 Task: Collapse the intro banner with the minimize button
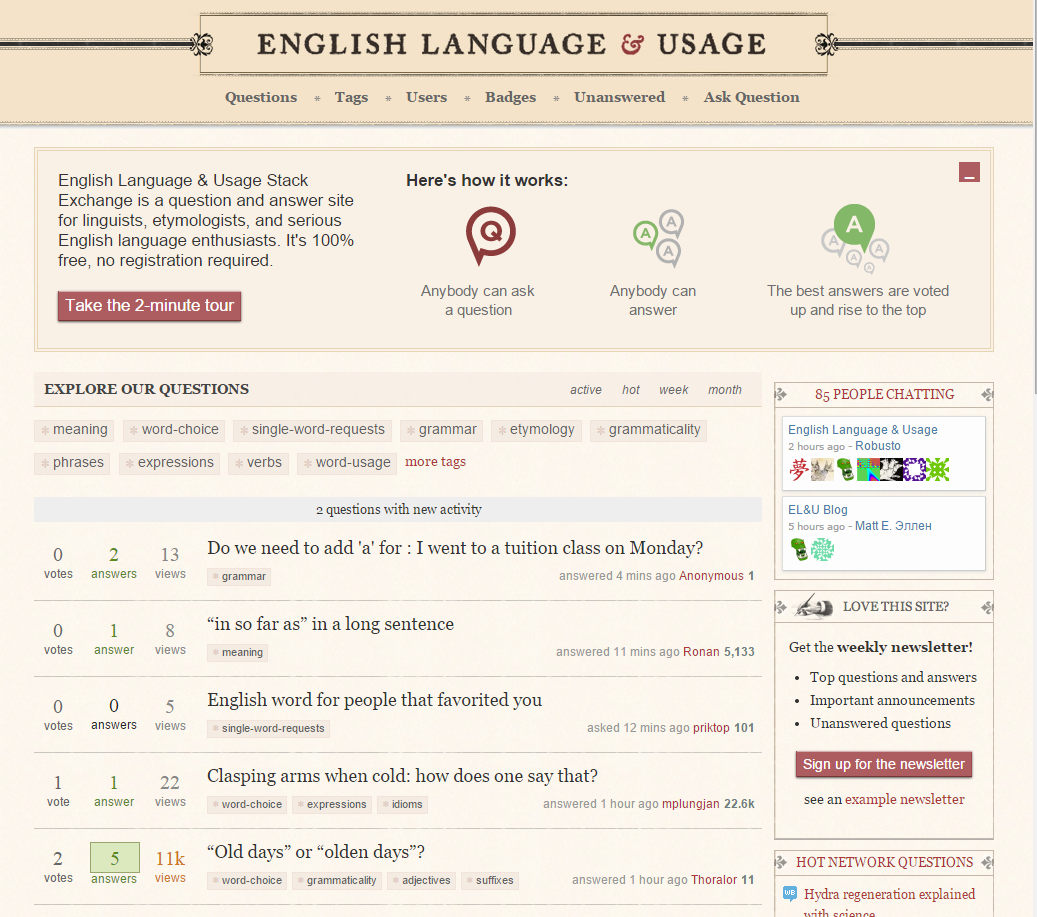[x=969, y=172]
